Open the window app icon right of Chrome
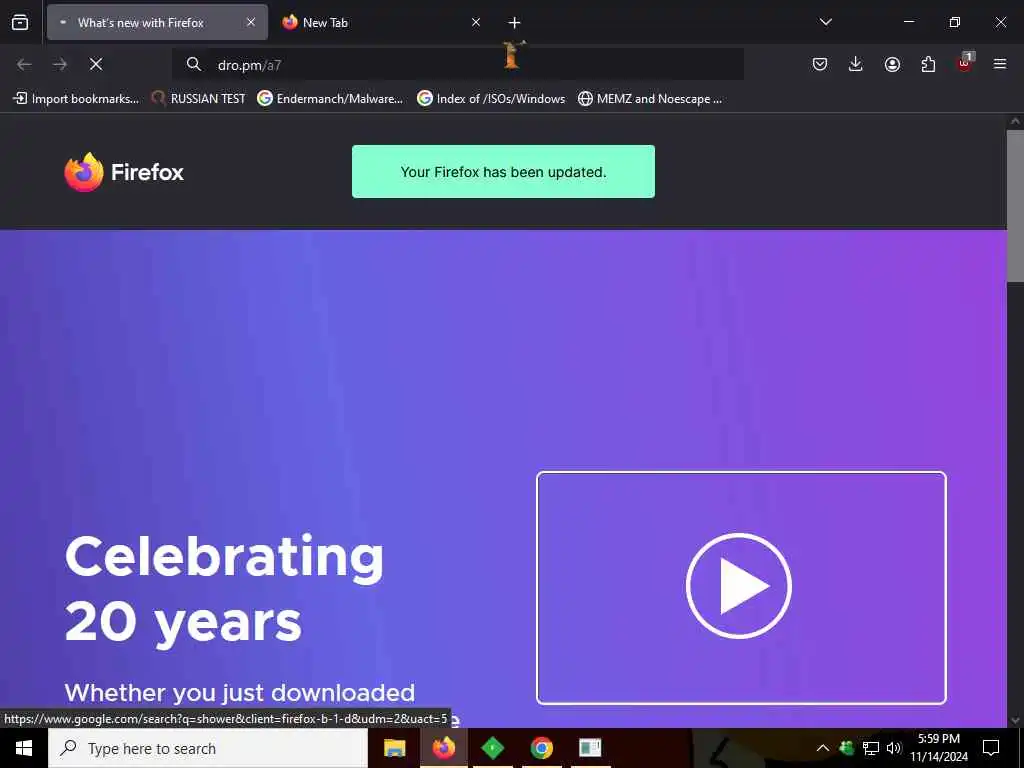1024x768 pixels. [590, 748]
